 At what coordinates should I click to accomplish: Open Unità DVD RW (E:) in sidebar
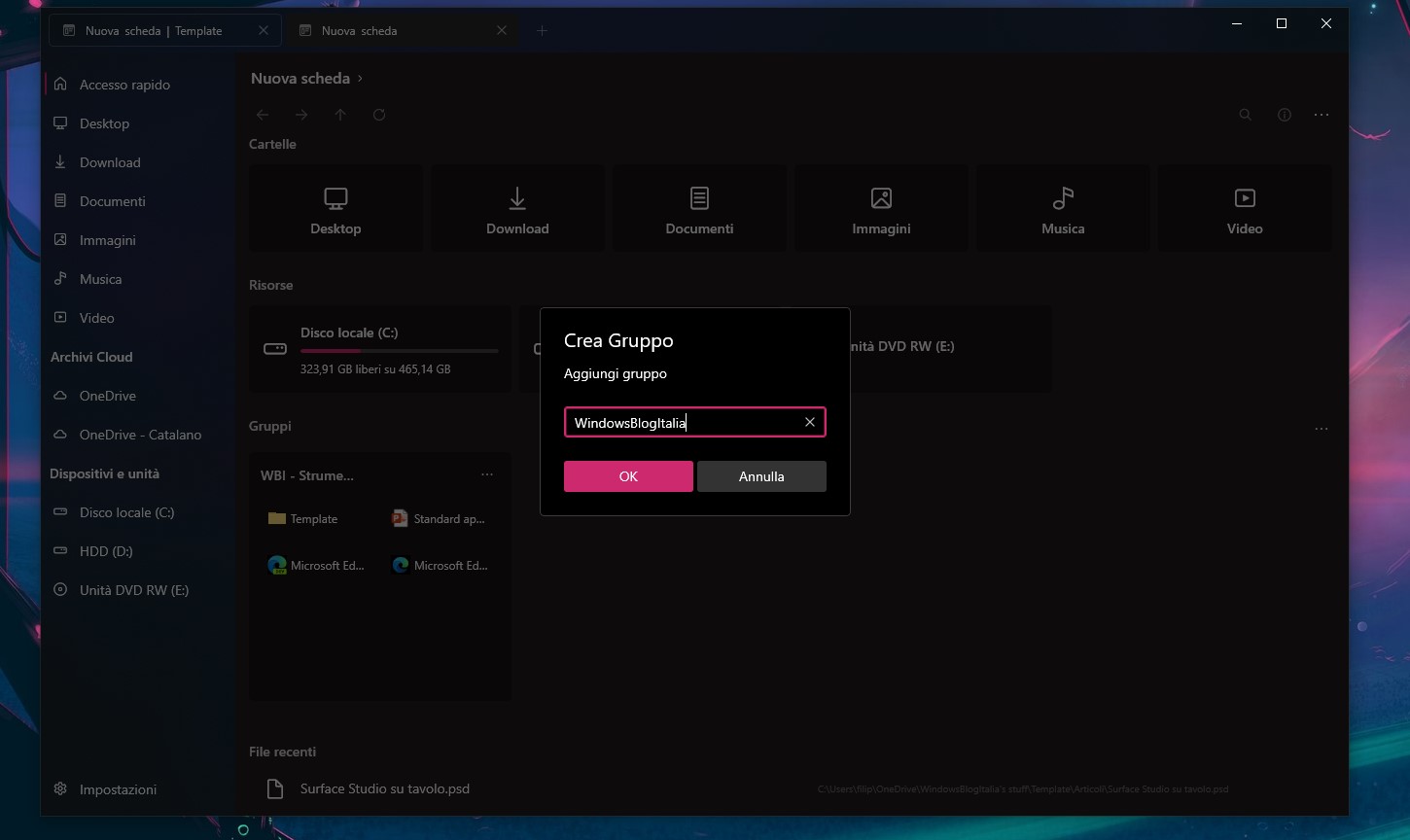click(x=137, y=590)
